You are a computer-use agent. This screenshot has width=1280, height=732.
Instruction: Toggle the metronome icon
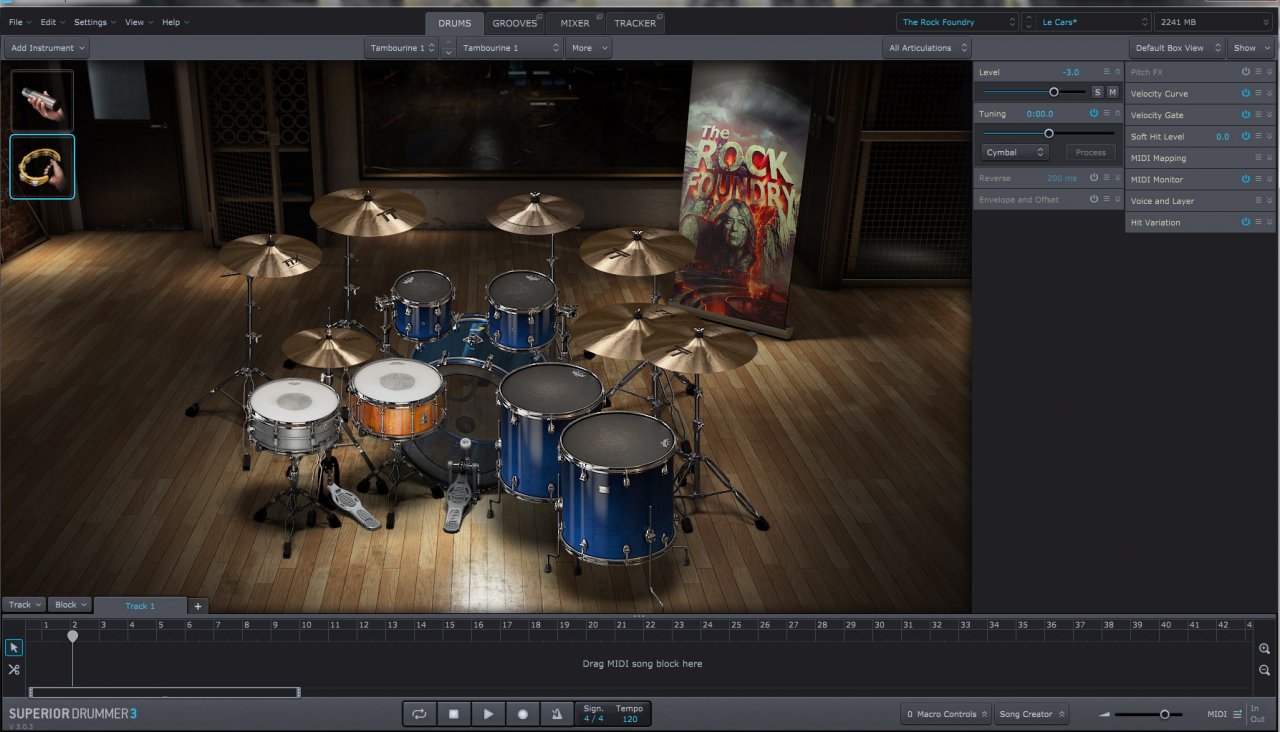click(557, 714)
